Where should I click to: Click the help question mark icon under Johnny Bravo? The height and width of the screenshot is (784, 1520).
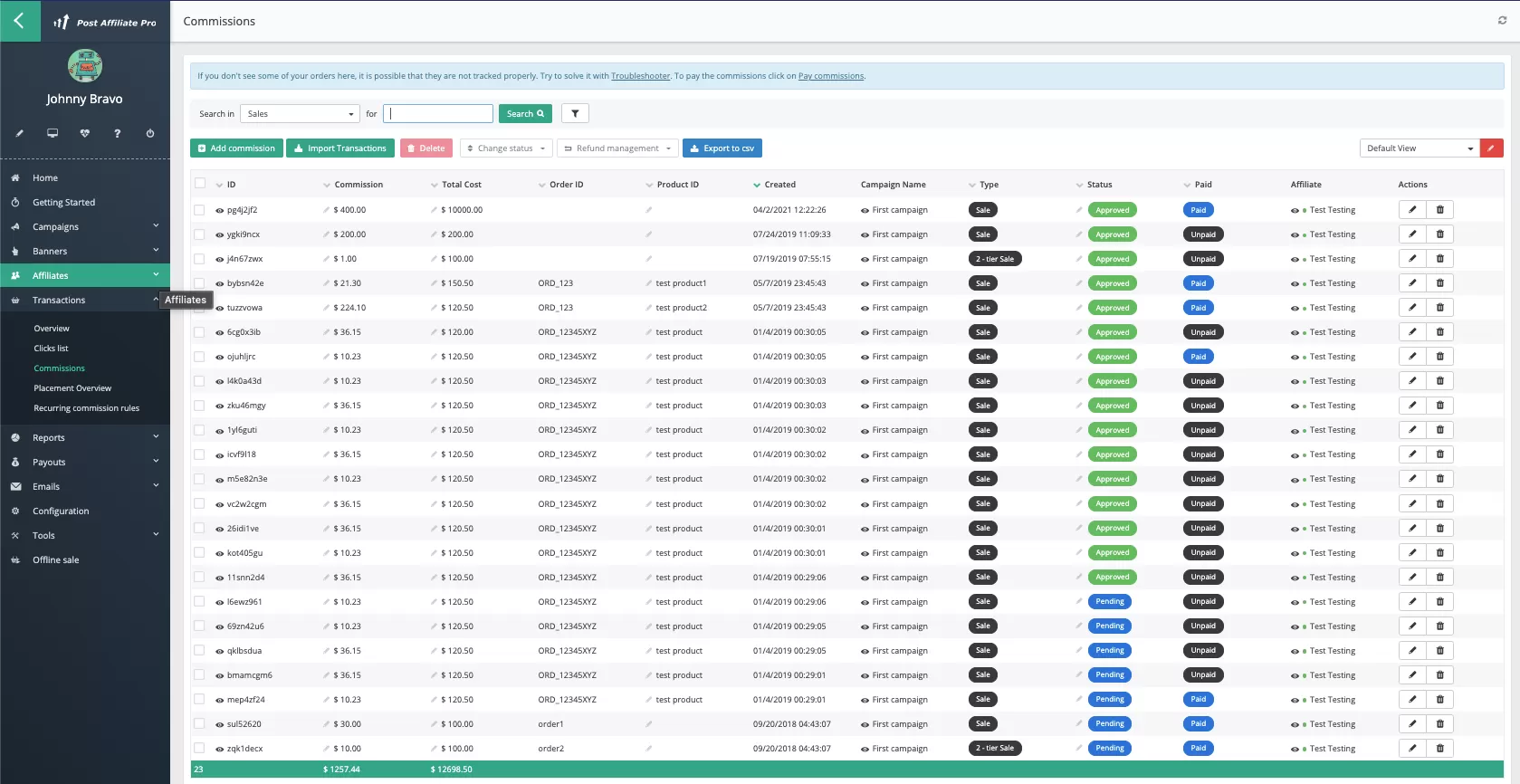(117, 133)
